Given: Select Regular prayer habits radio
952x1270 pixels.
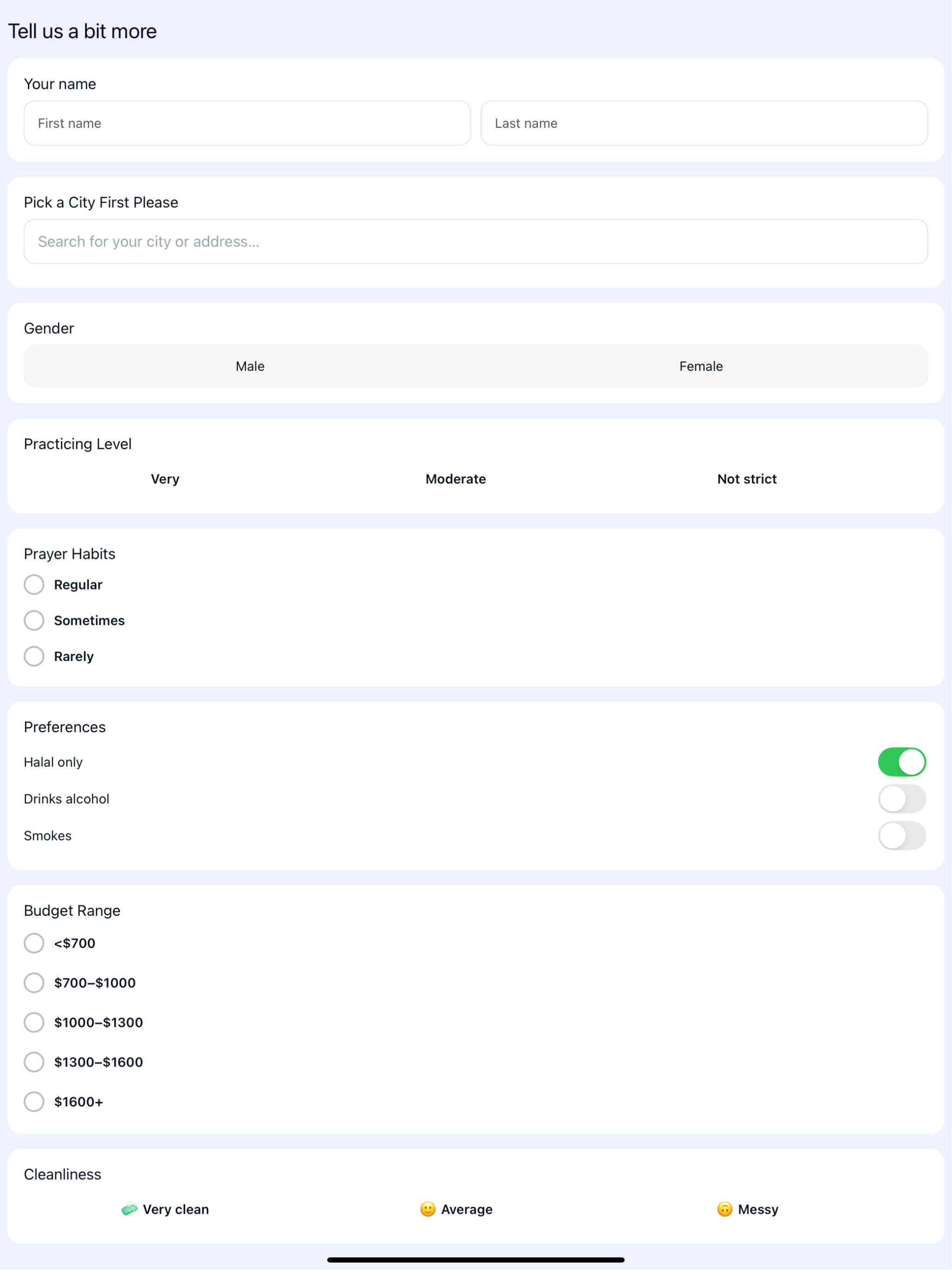Looking at the screenshot, I should (x=34, y=584).
